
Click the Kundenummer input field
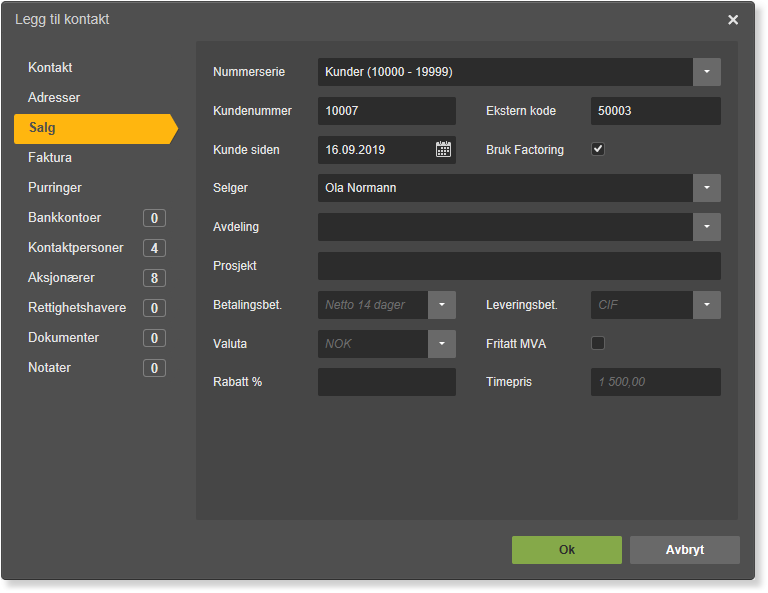[x=387, y=111]
